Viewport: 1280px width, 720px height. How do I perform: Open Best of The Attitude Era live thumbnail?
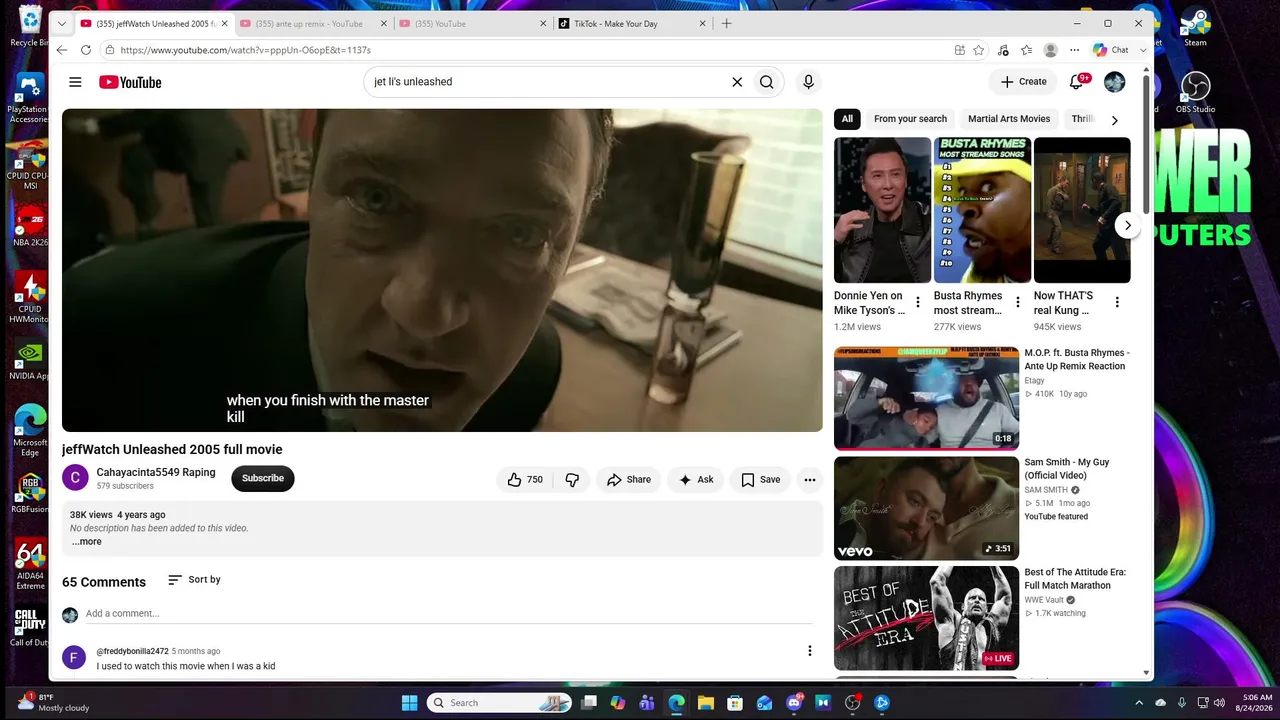[926, 618]
